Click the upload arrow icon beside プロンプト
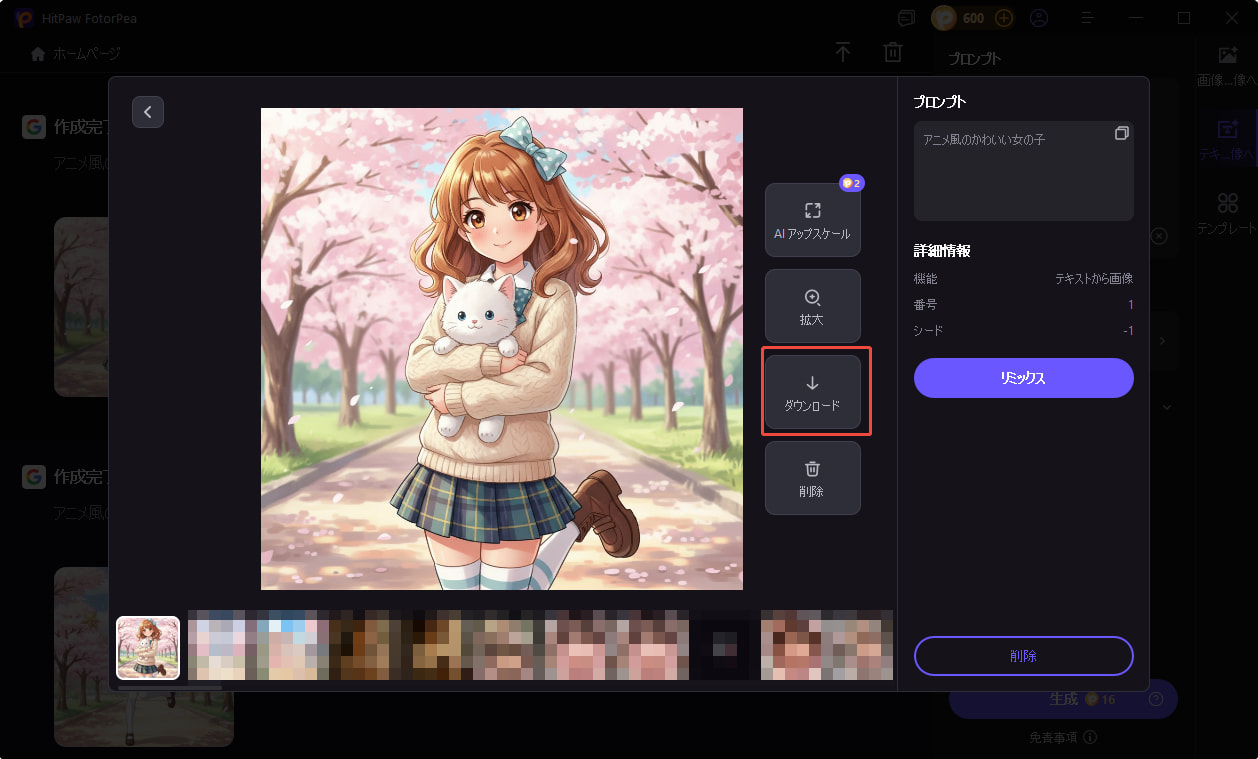Image resolution: width=1258 pixels, height=759 pixels. tap(843, 52)
